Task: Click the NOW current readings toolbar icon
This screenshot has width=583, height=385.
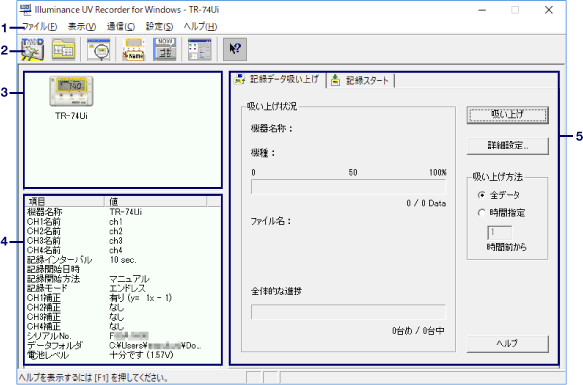Action: 165,49
